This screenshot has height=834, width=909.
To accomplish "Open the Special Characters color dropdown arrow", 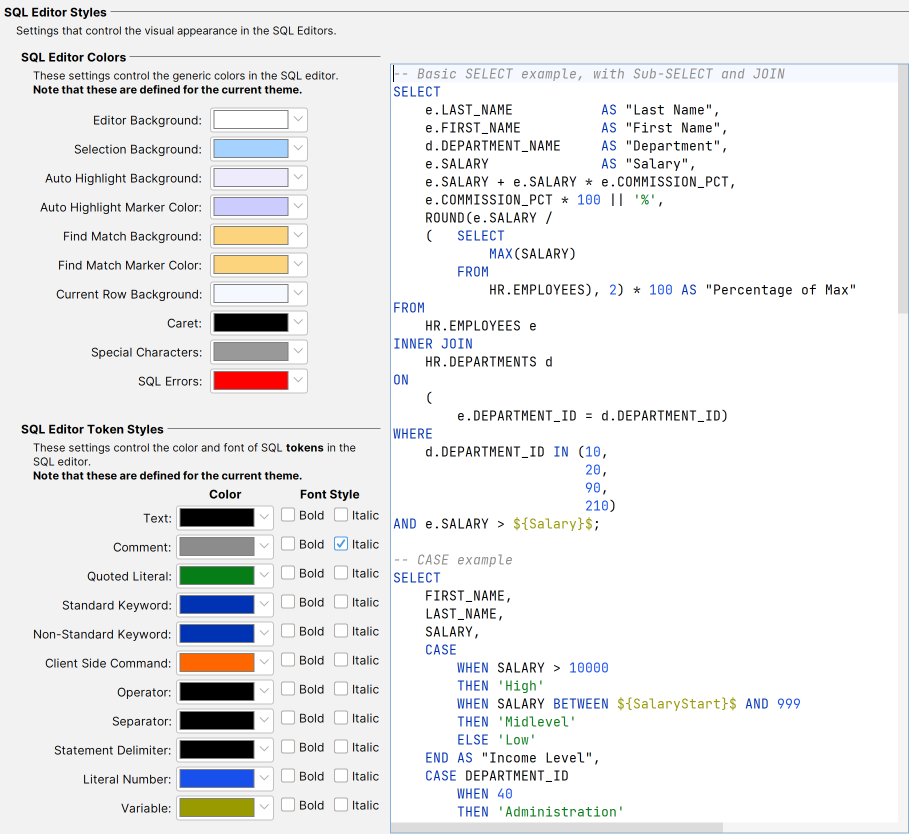I will 299,352.
